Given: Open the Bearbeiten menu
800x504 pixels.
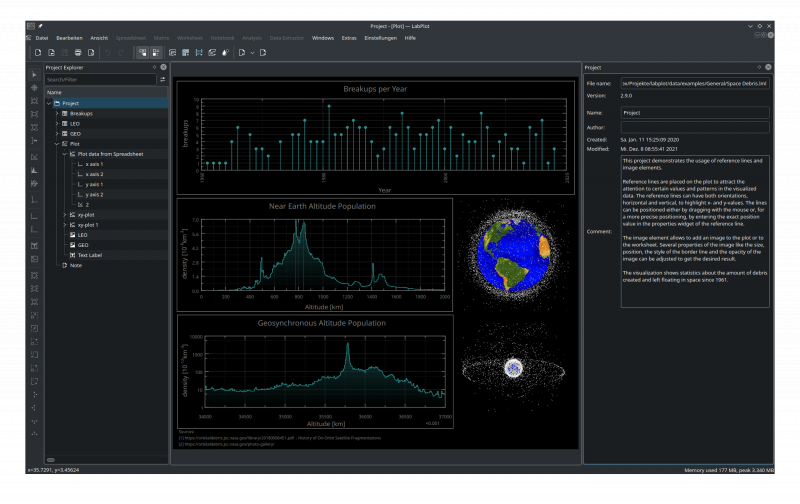Looking at the screenshot, I should [69, 38].
